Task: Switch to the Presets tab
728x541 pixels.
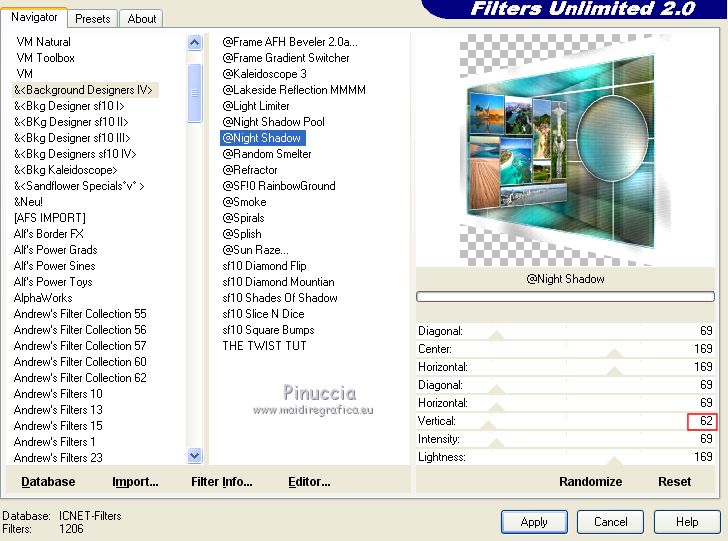Action: tap(93, 18)
